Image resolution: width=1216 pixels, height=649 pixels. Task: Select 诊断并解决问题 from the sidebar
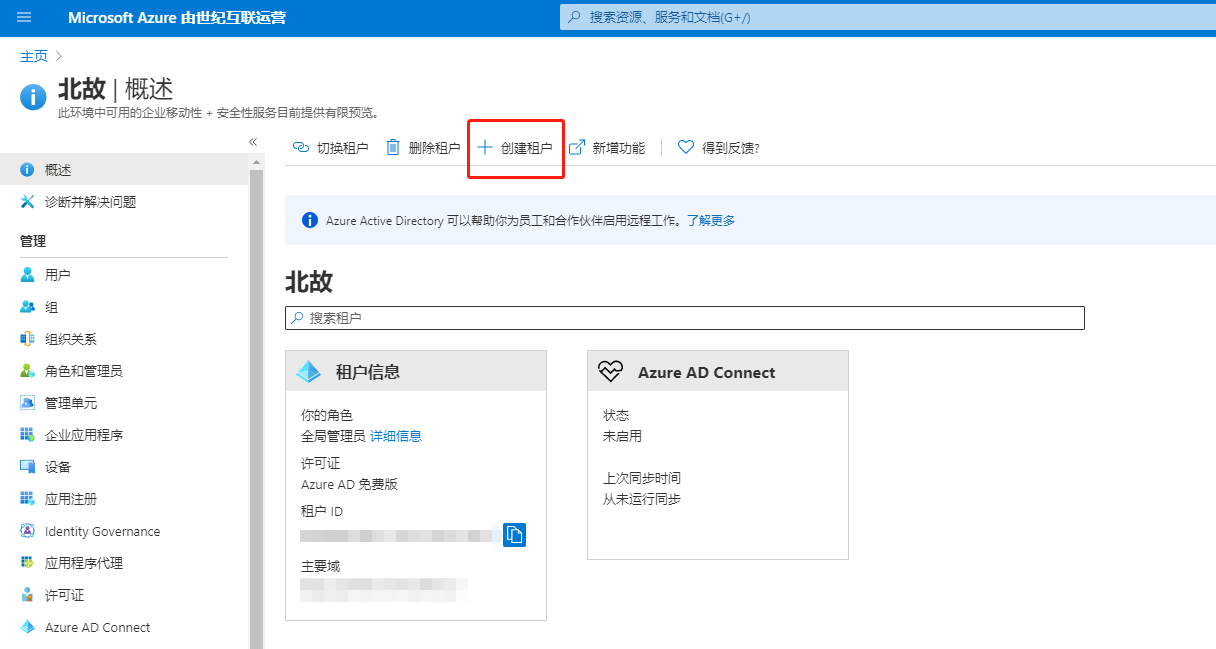[90, 202]
